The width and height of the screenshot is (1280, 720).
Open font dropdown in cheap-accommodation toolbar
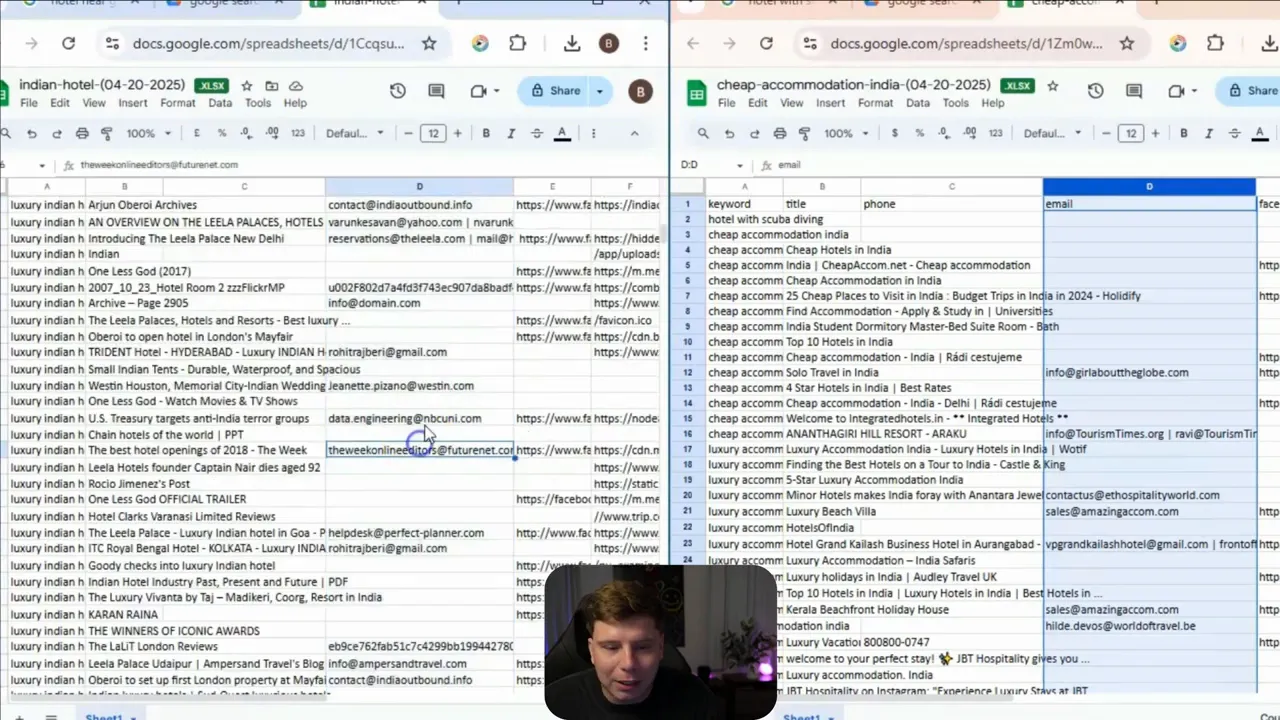[x=1053, y=133]
